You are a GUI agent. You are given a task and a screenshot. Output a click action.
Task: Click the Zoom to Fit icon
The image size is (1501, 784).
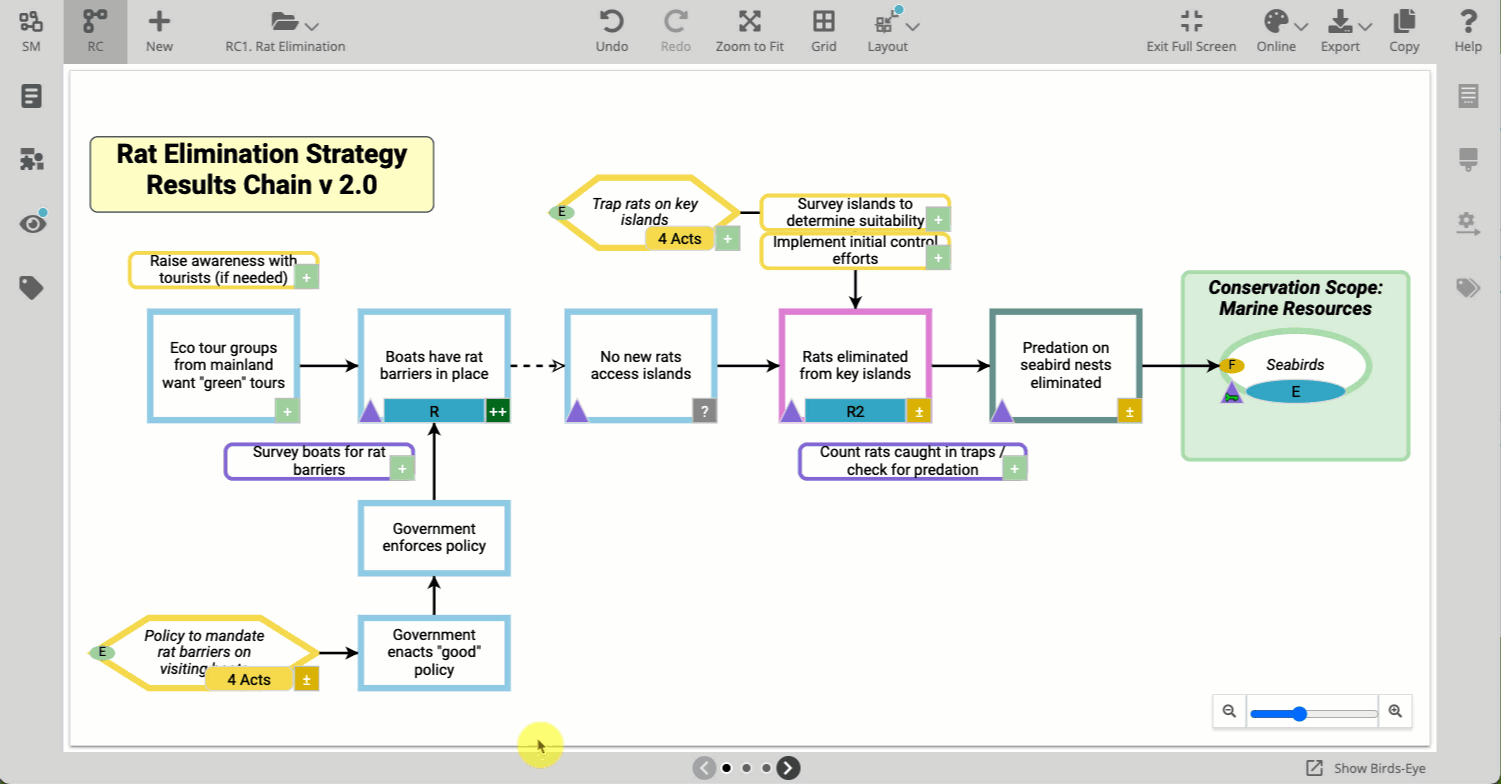tap(749, 23)
